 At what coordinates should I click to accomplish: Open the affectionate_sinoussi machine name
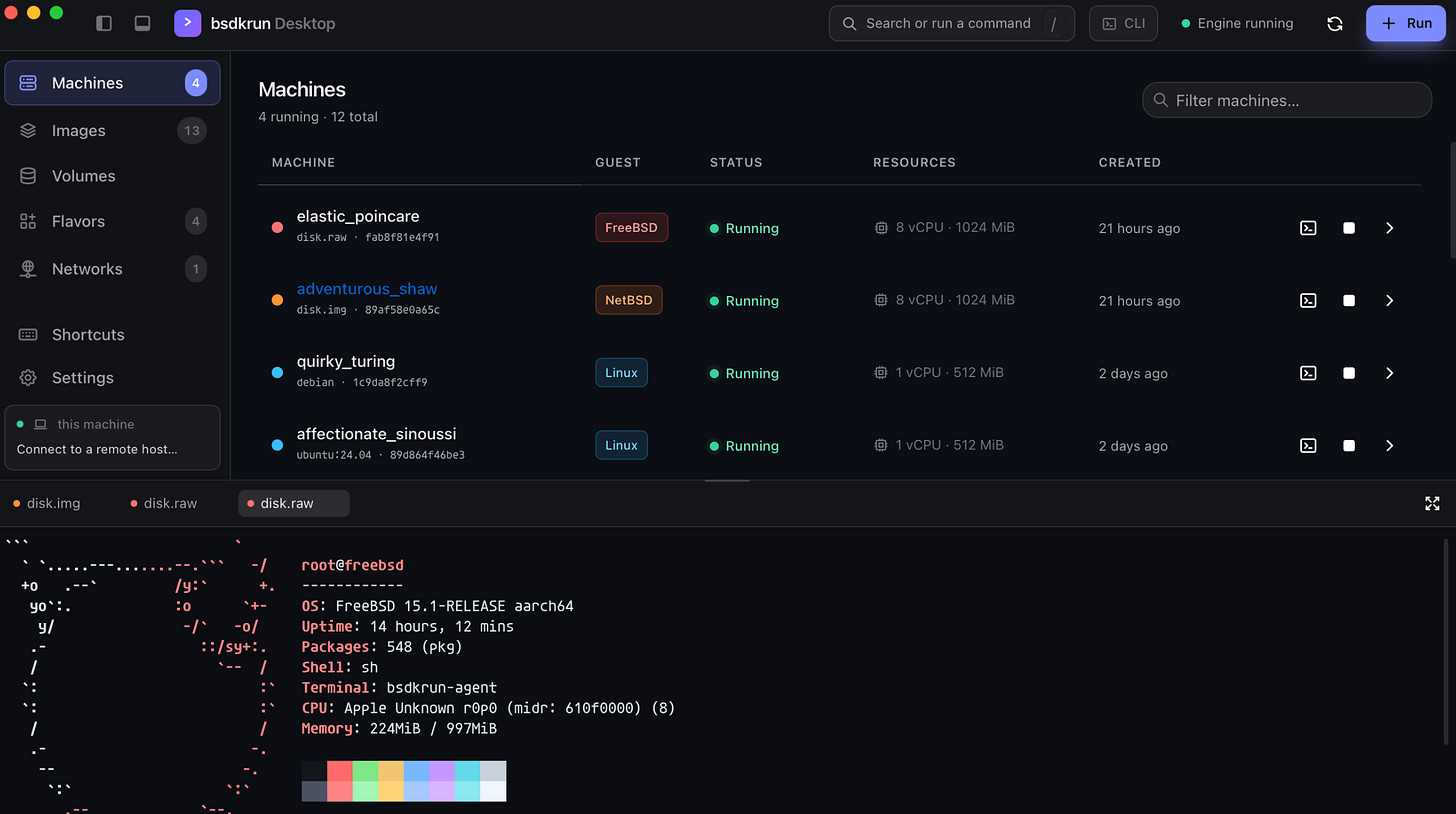(x=377, y=434)
